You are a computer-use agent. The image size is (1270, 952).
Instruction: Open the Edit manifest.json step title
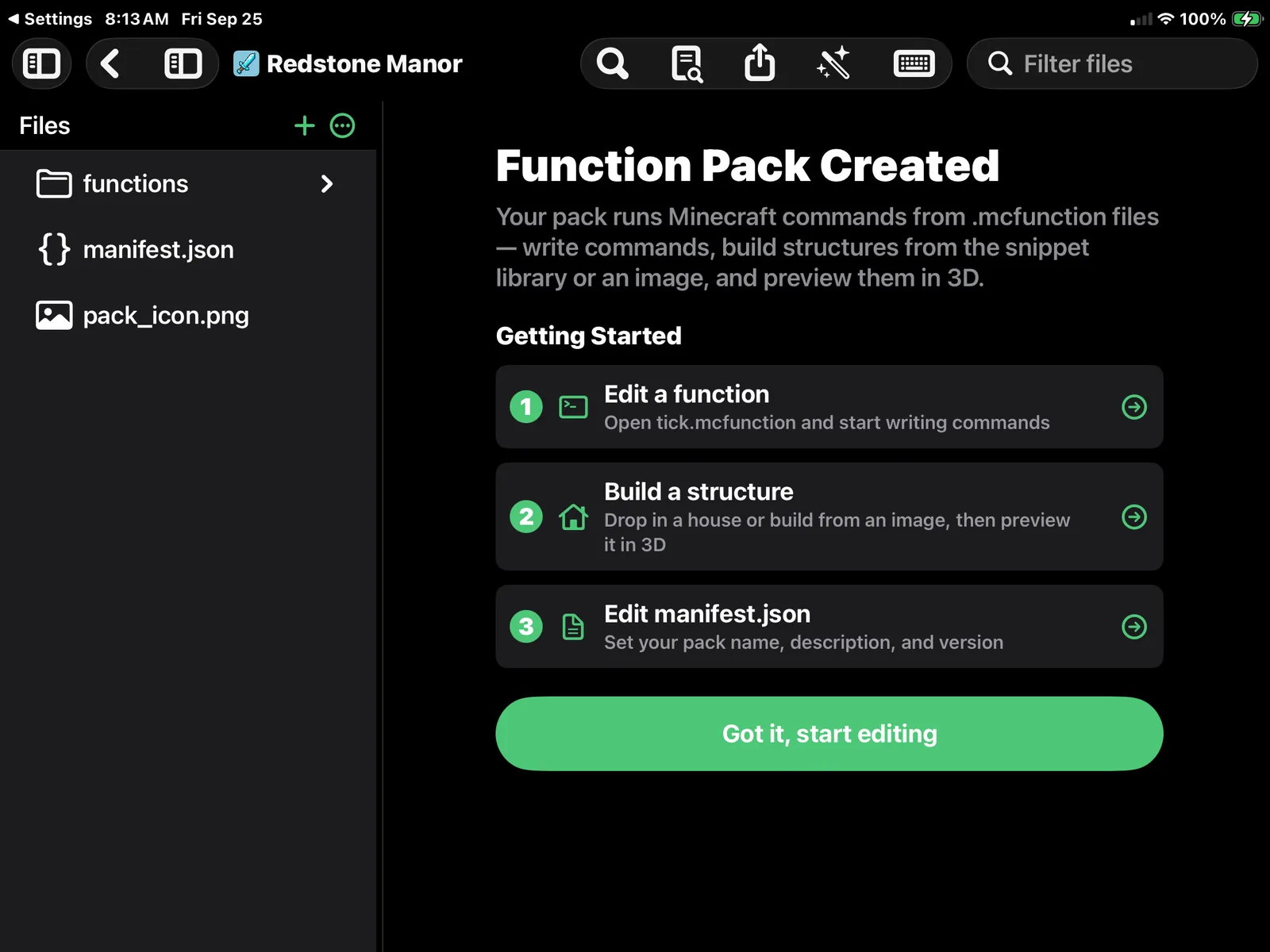(x=707, y=614)
